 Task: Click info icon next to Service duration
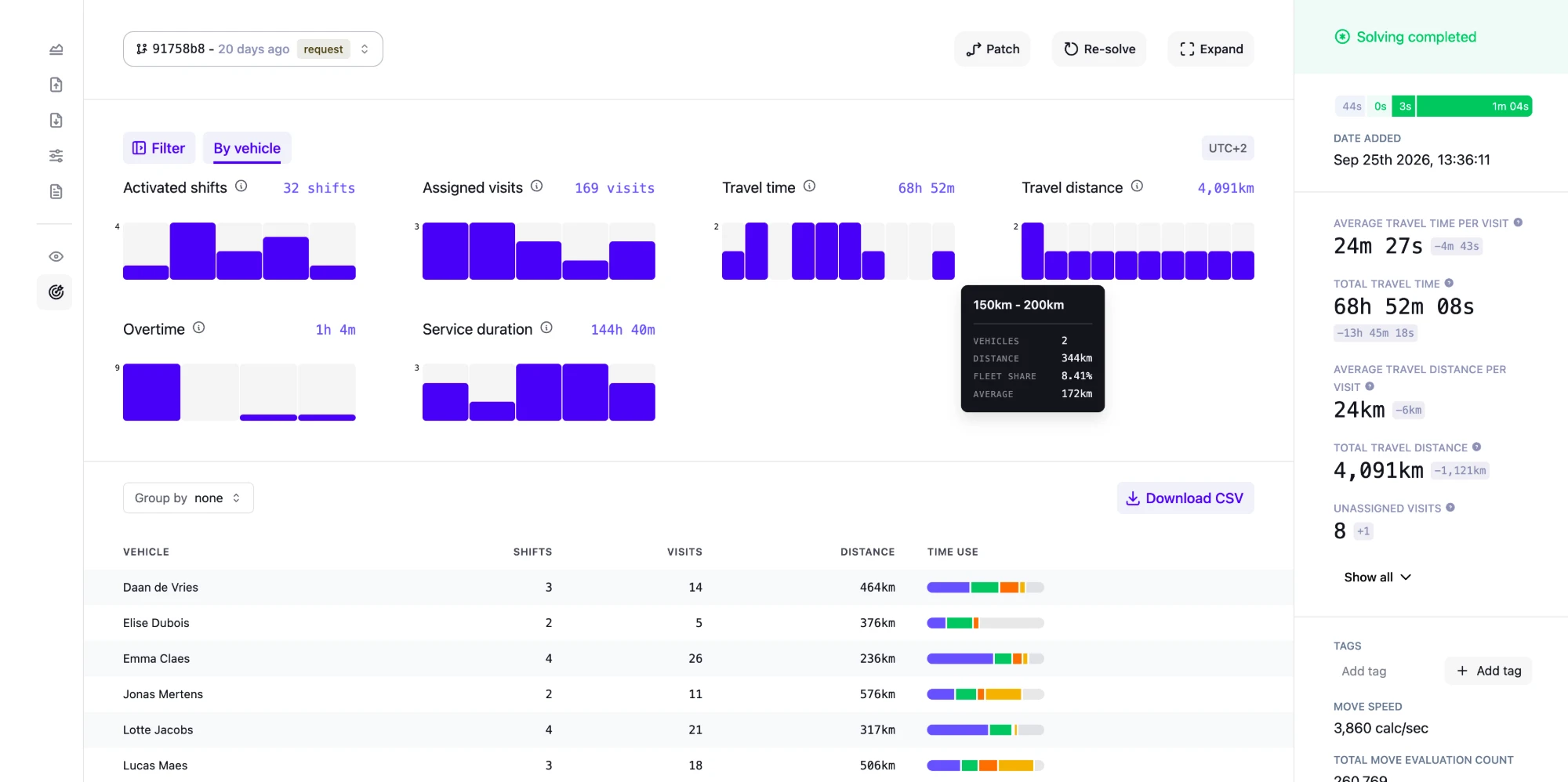(x=546, y=328)
